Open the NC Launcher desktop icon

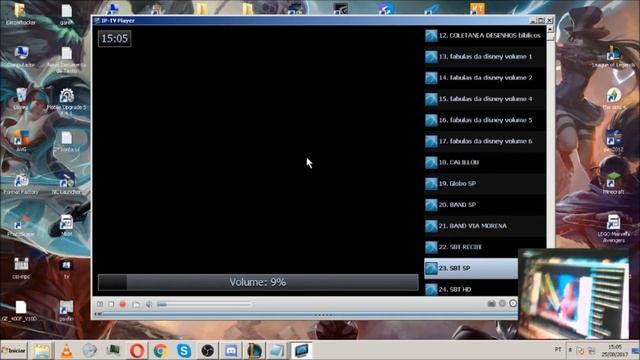click(66, 184)
